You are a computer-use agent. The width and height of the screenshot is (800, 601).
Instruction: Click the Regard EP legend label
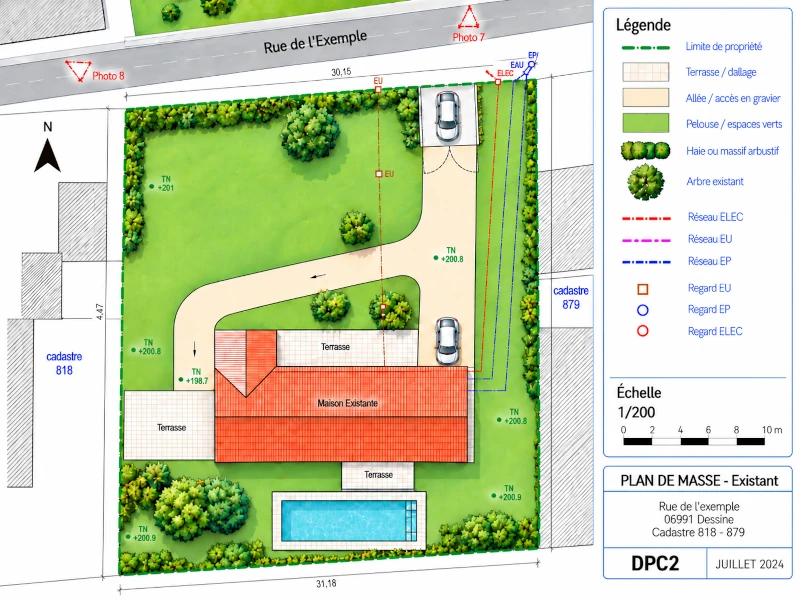pos(709,309)
